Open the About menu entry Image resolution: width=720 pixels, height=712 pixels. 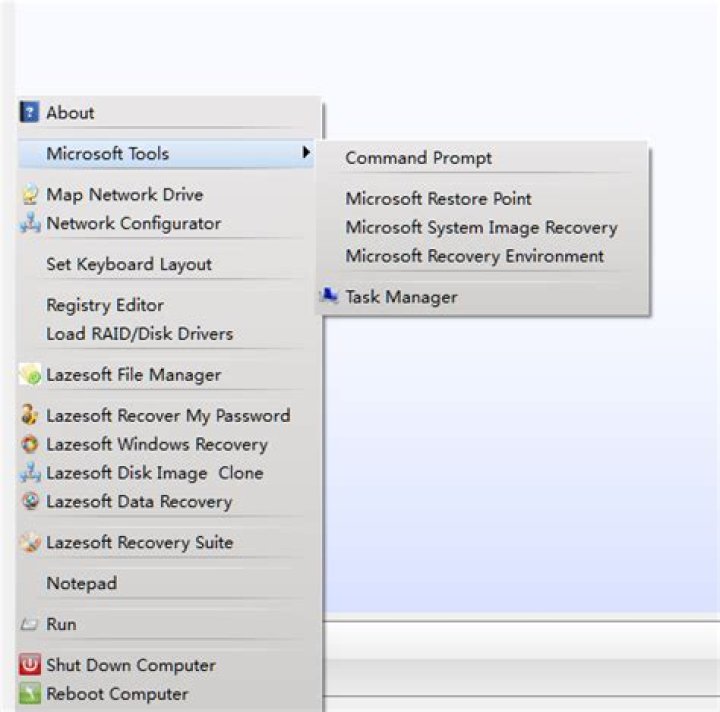coord(169,112)
